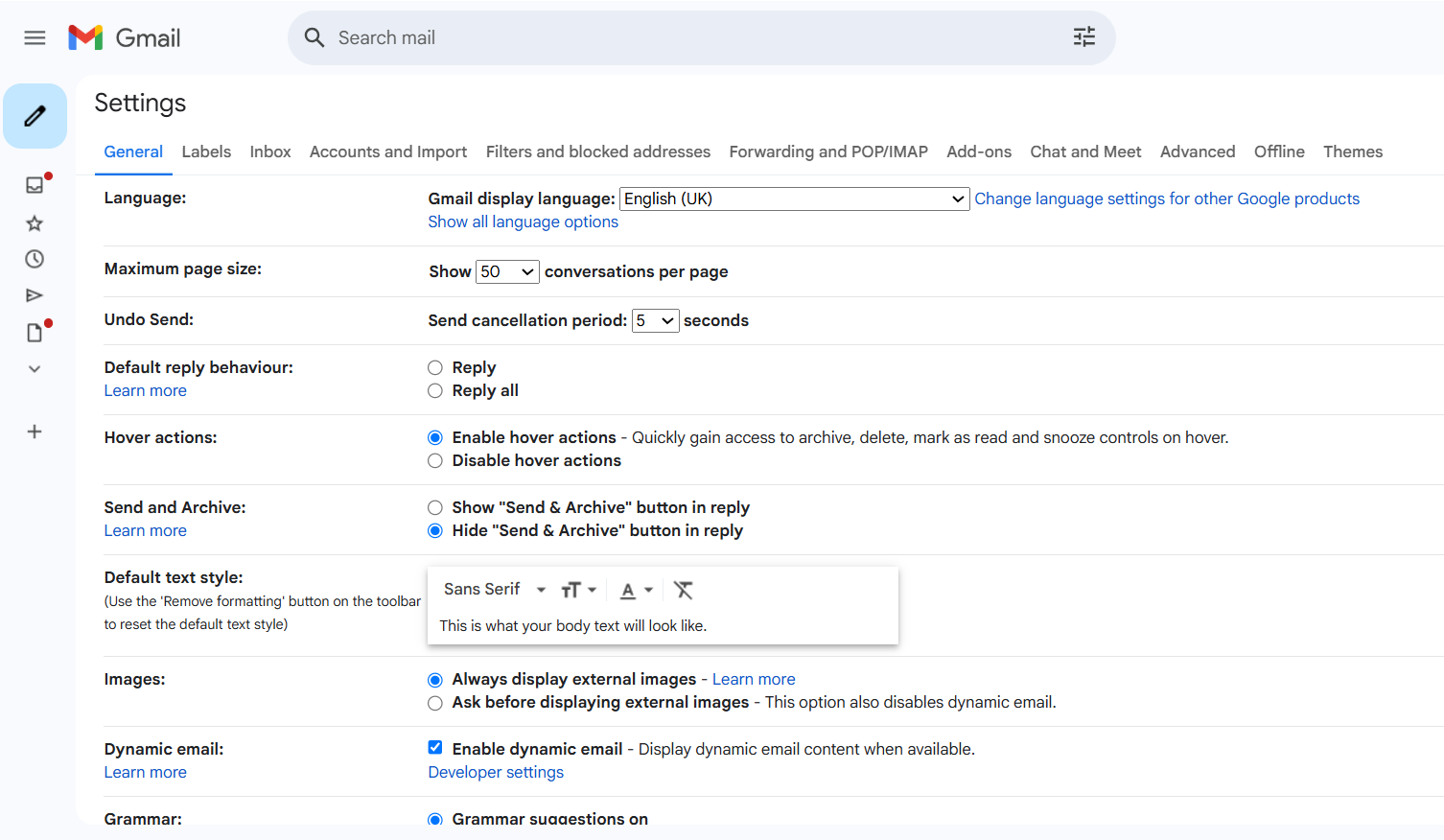Viewport: 1444px width, 840px height.
Task: Click the Remove formatting icon
Action: (683, 590)
